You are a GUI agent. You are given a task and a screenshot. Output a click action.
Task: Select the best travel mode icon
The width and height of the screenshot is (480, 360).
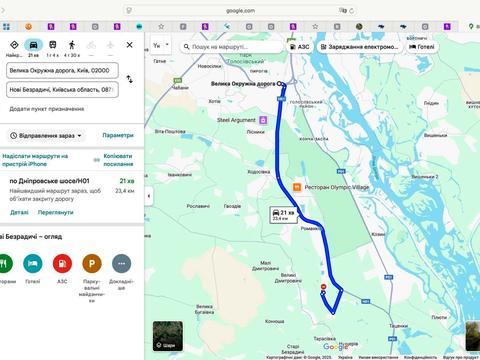(x=14, y=45)
